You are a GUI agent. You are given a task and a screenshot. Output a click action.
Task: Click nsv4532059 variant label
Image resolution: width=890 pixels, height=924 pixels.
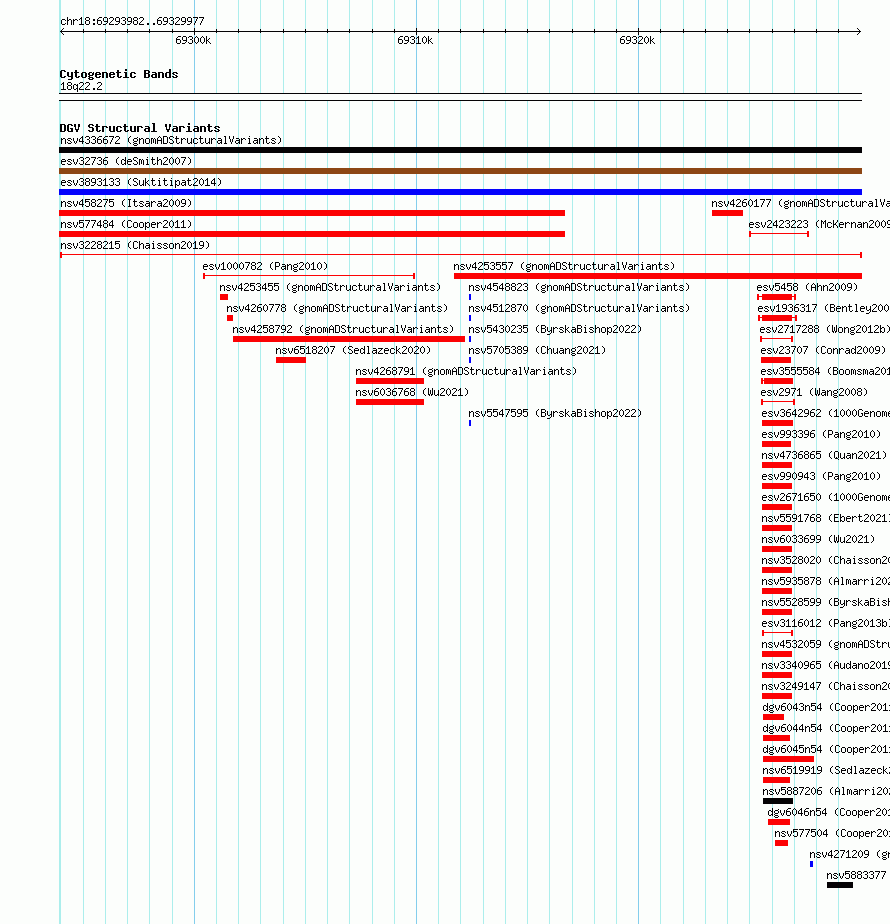point(825,645)
